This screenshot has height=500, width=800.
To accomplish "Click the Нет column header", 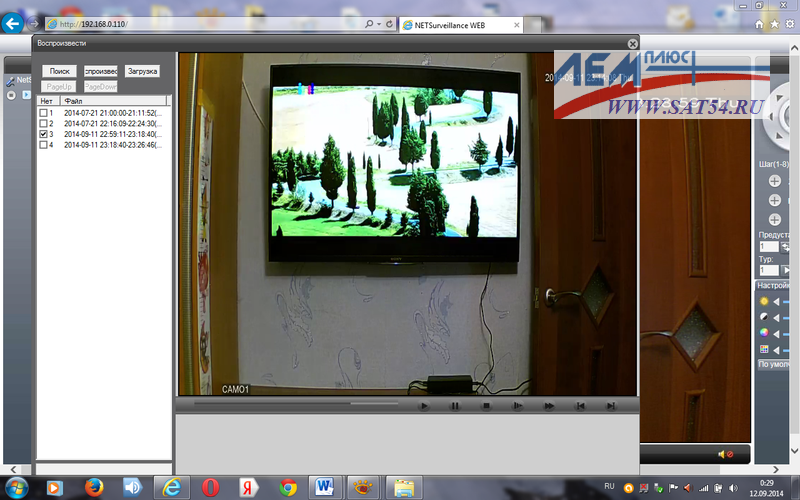I will pyautogui.click(x=49, y=101).
